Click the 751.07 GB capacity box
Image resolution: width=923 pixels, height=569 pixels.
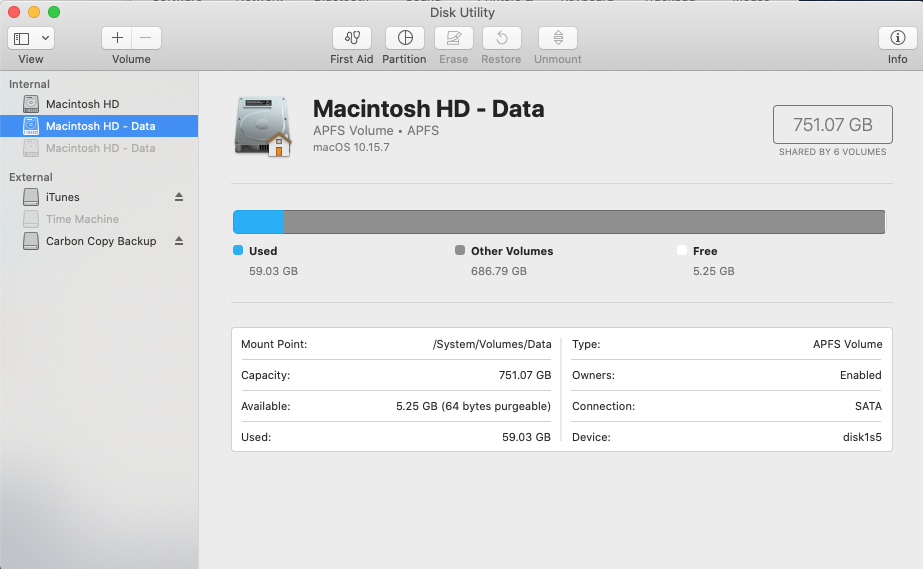pyautogui.click(x=832, y=125)
